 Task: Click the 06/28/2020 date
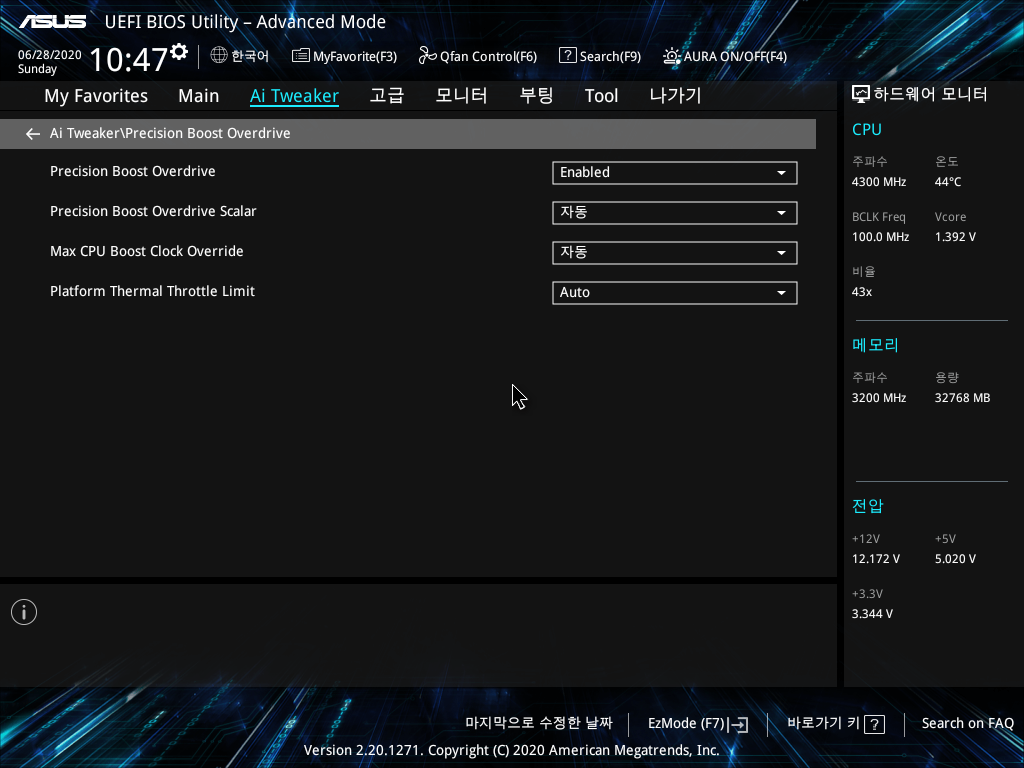pos(50,55)
